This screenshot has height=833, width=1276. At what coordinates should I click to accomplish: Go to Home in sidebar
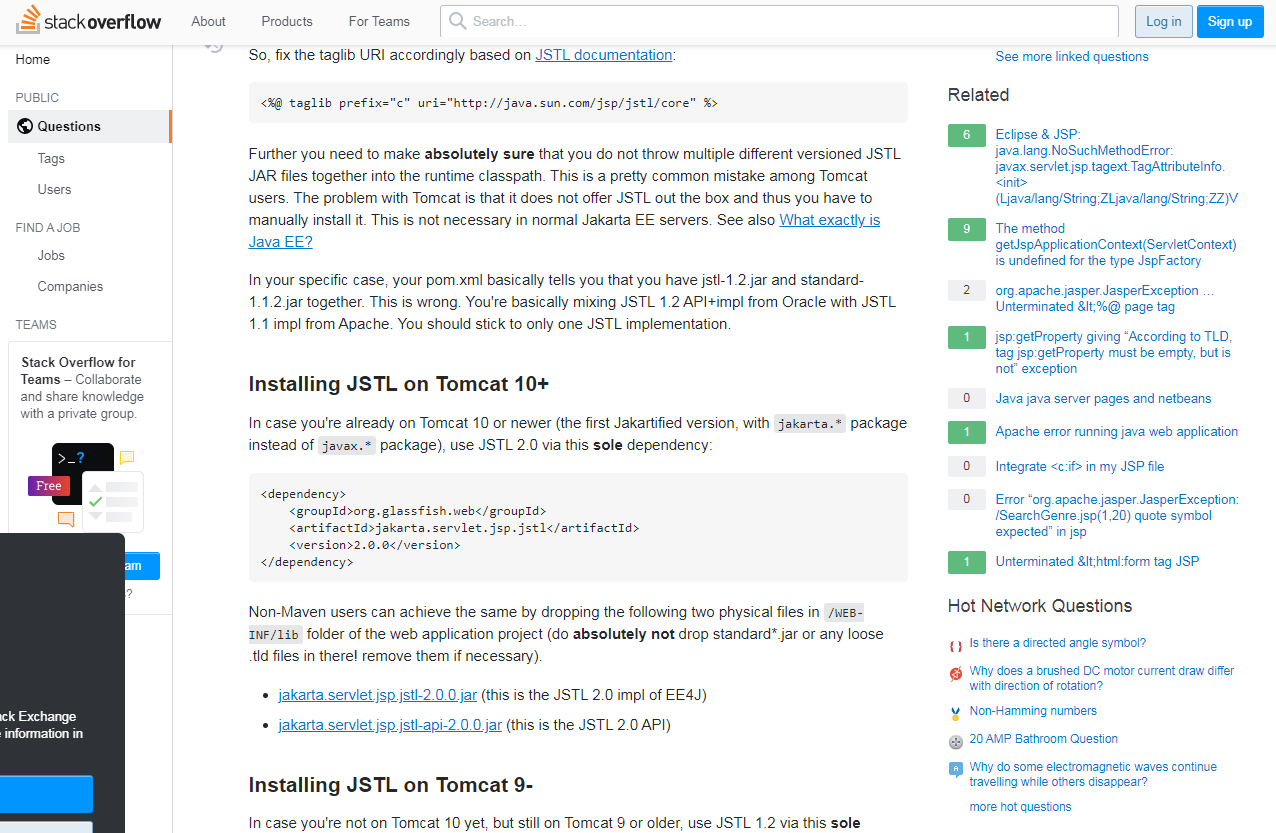[33, 59]
